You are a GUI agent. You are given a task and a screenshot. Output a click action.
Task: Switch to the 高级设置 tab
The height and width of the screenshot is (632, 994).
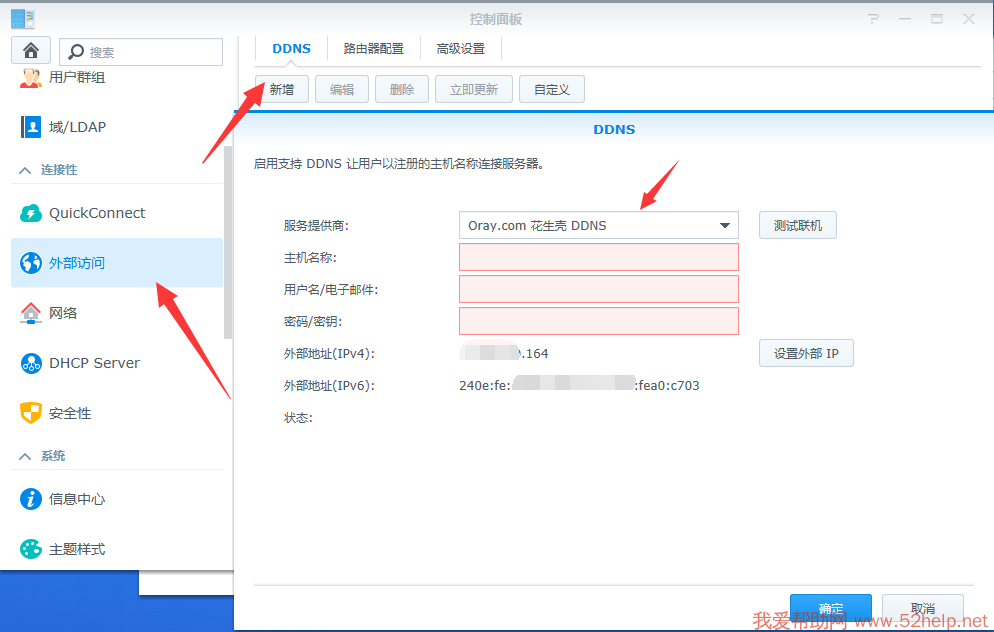click(460, 48)
